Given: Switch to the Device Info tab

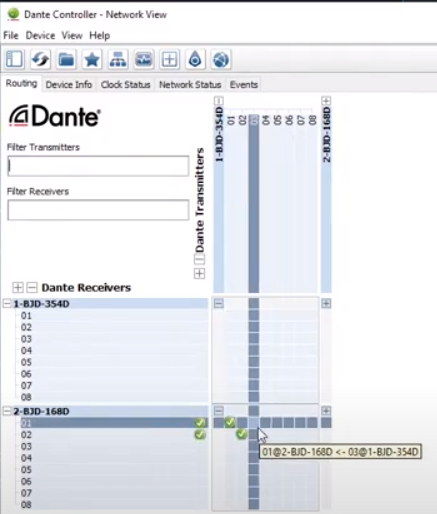Looking at the screenshot, I should tap(69, 85).
